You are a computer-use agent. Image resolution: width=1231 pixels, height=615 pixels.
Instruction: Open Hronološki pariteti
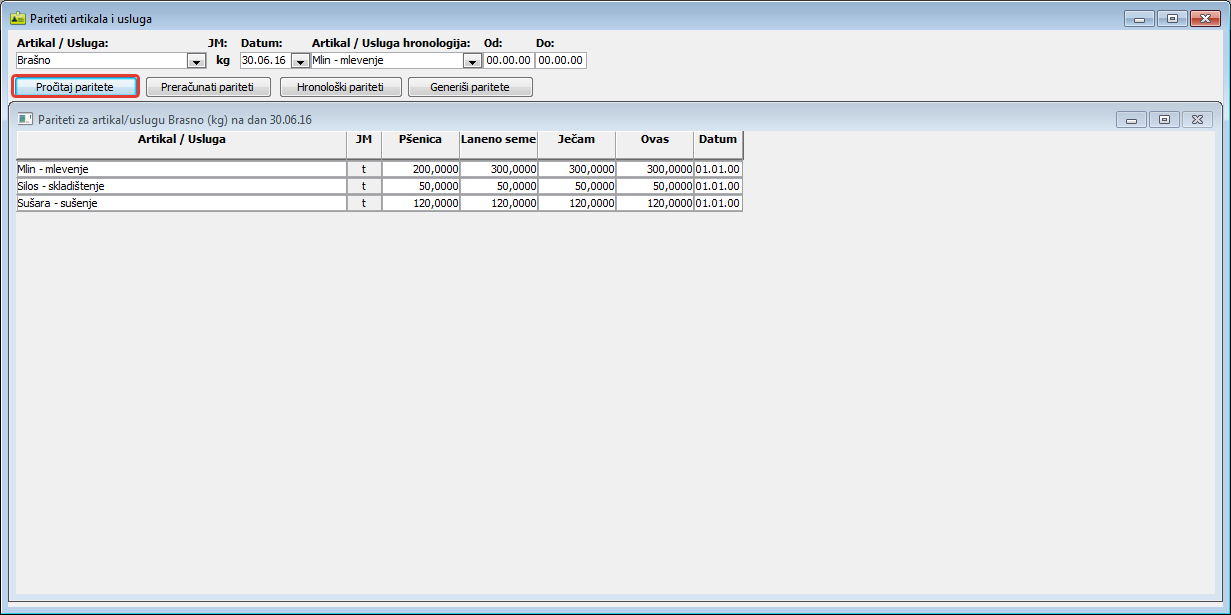[x=340, y=87]
